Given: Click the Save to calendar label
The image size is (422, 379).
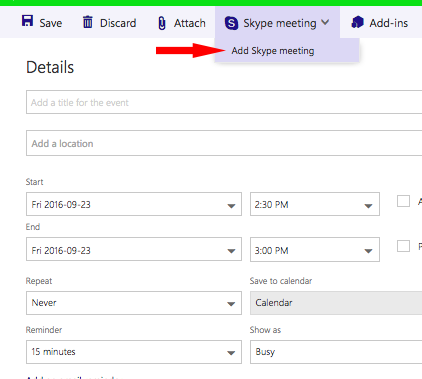Looking at the screenshot, I should 281,281.
